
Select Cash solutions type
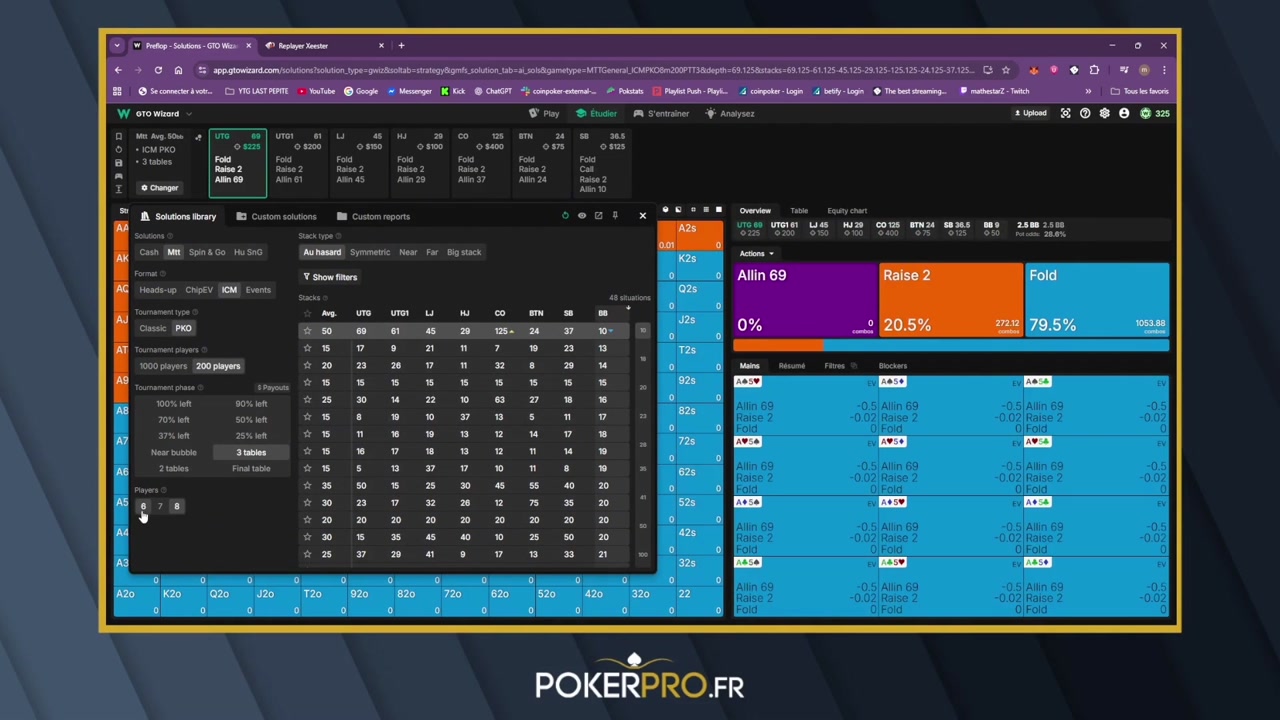[149, 252]
